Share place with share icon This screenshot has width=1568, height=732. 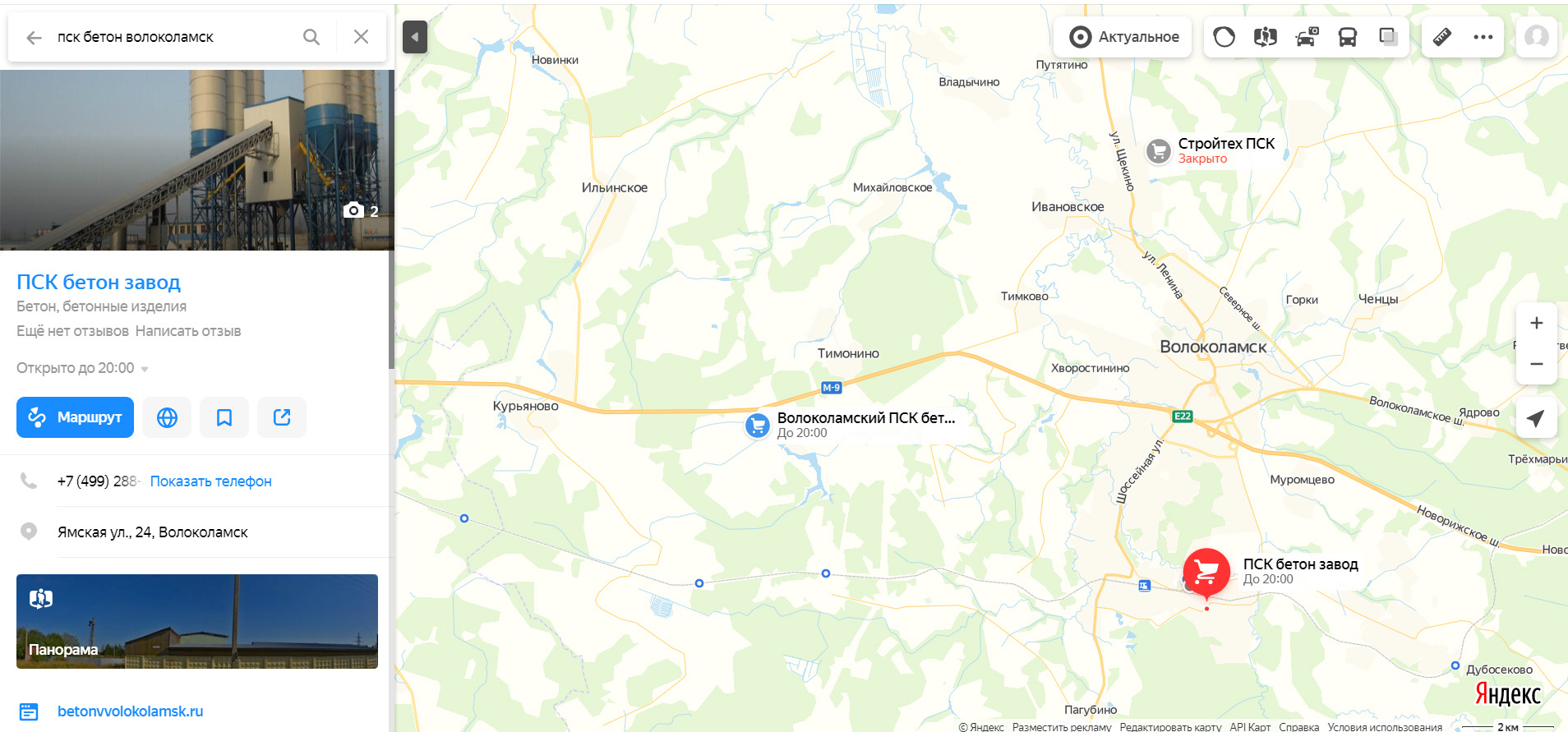coord(282,417)
